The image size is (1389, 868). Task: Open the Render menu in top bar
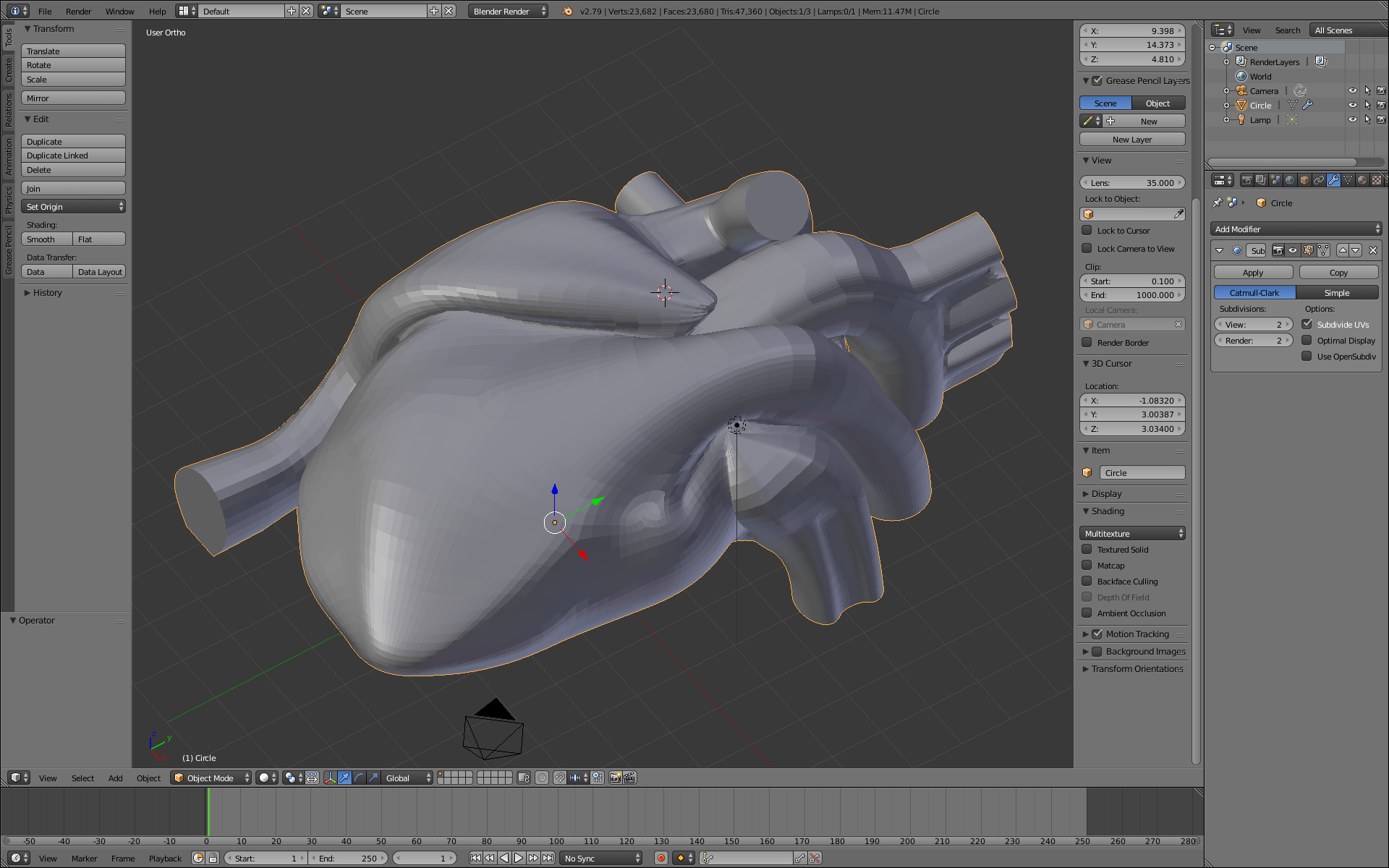(79, 11)
